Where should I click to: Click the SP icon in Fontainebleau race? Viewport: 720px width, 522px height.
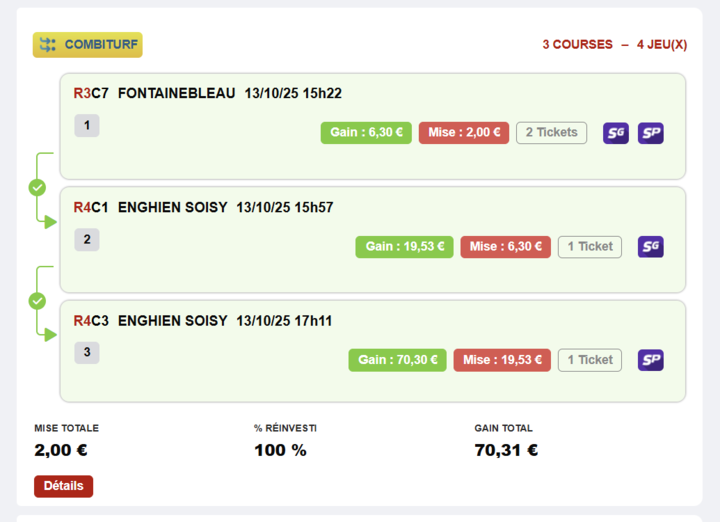[x=651, y=133]
